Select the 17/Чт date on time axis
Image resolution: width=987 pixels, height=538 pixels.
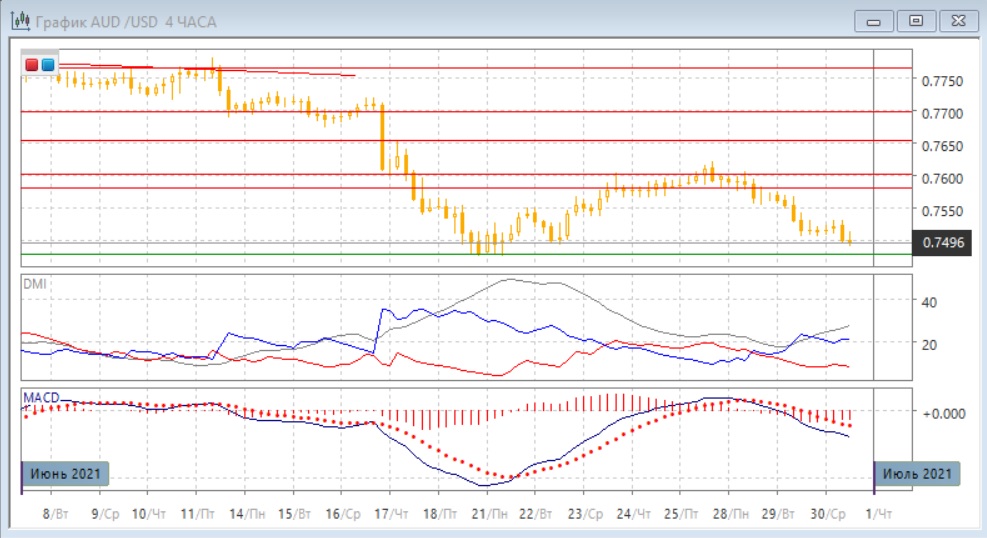click(x=391, y=513)
